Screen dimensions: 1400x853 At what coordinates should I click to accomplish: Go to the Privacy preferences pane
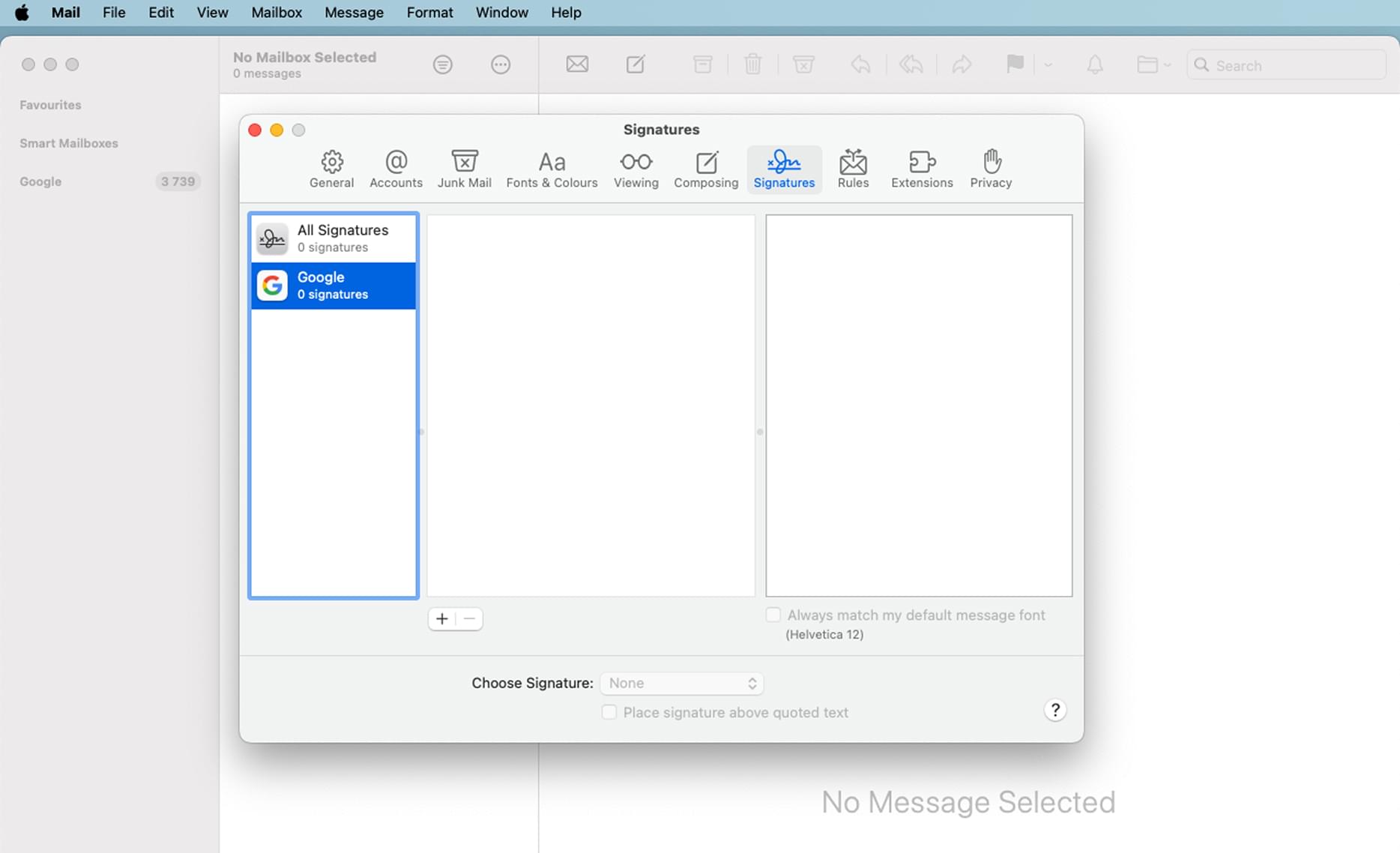pyautogui.click(x=991, y=169)
